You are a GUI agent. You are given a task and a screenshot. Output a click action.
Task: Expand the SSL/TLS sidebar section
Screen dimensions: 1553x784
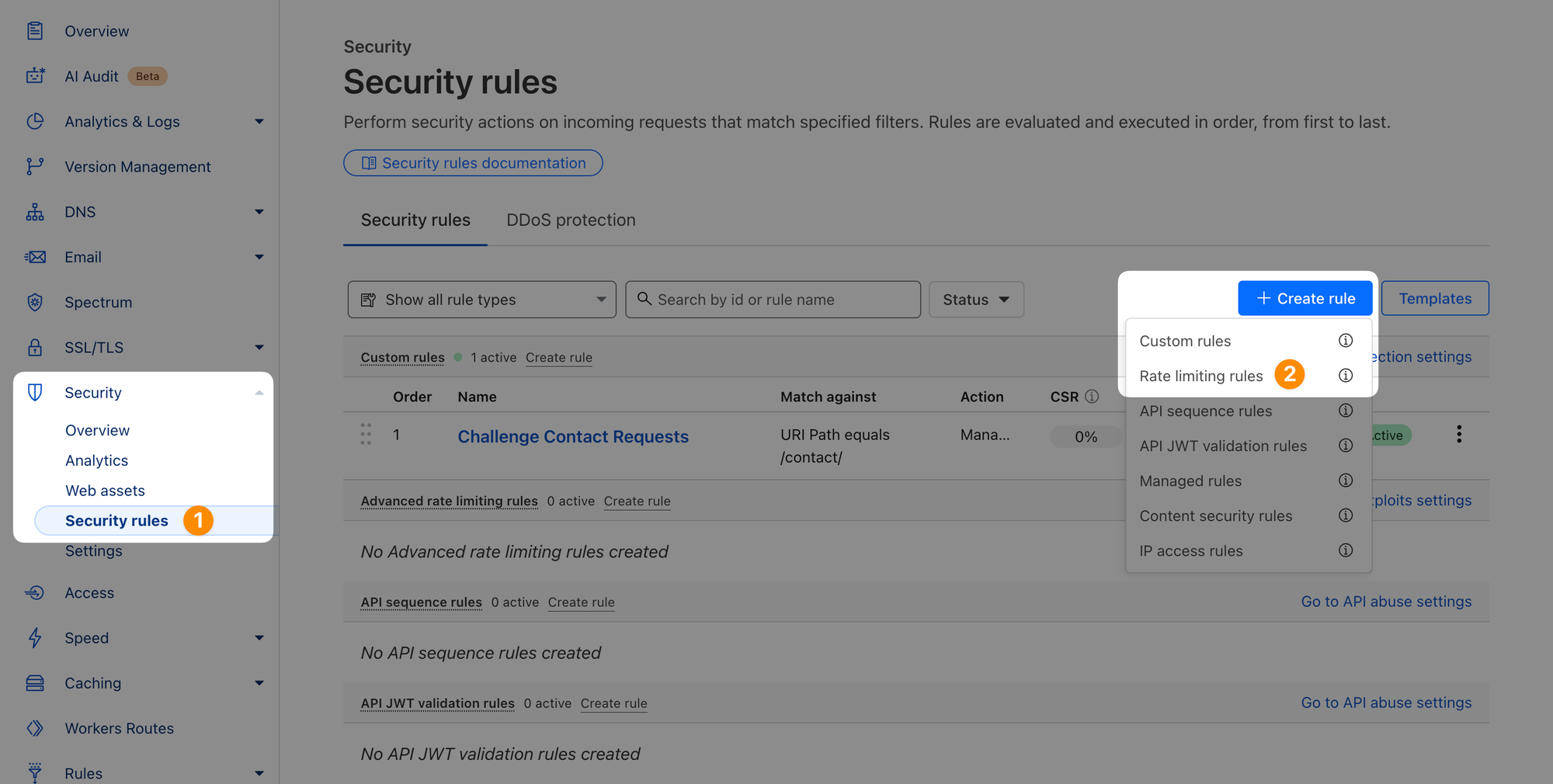coord(259,347)
